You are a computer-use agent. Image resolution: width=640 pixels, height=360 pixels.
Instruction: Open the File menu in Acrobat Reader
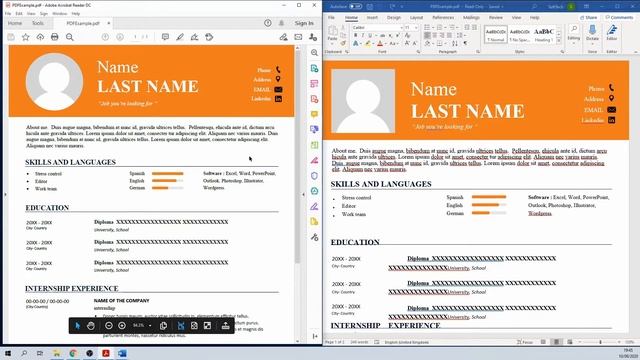point(8,13)
